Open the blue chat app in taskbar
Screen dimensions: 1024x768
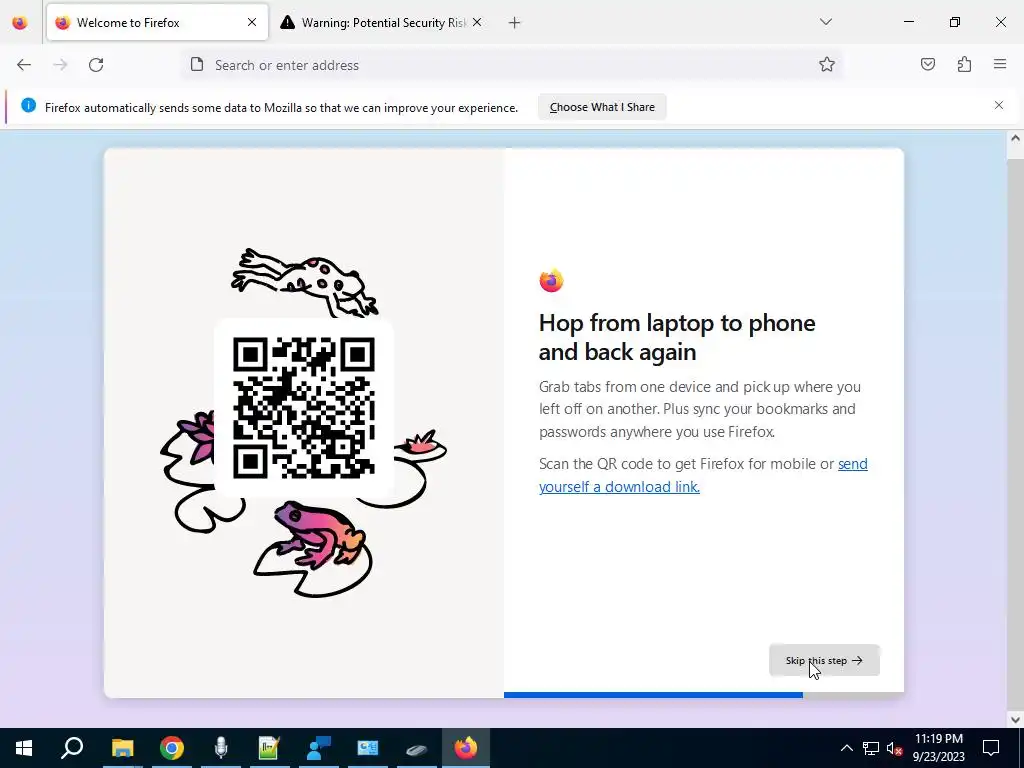coord(319,748)
